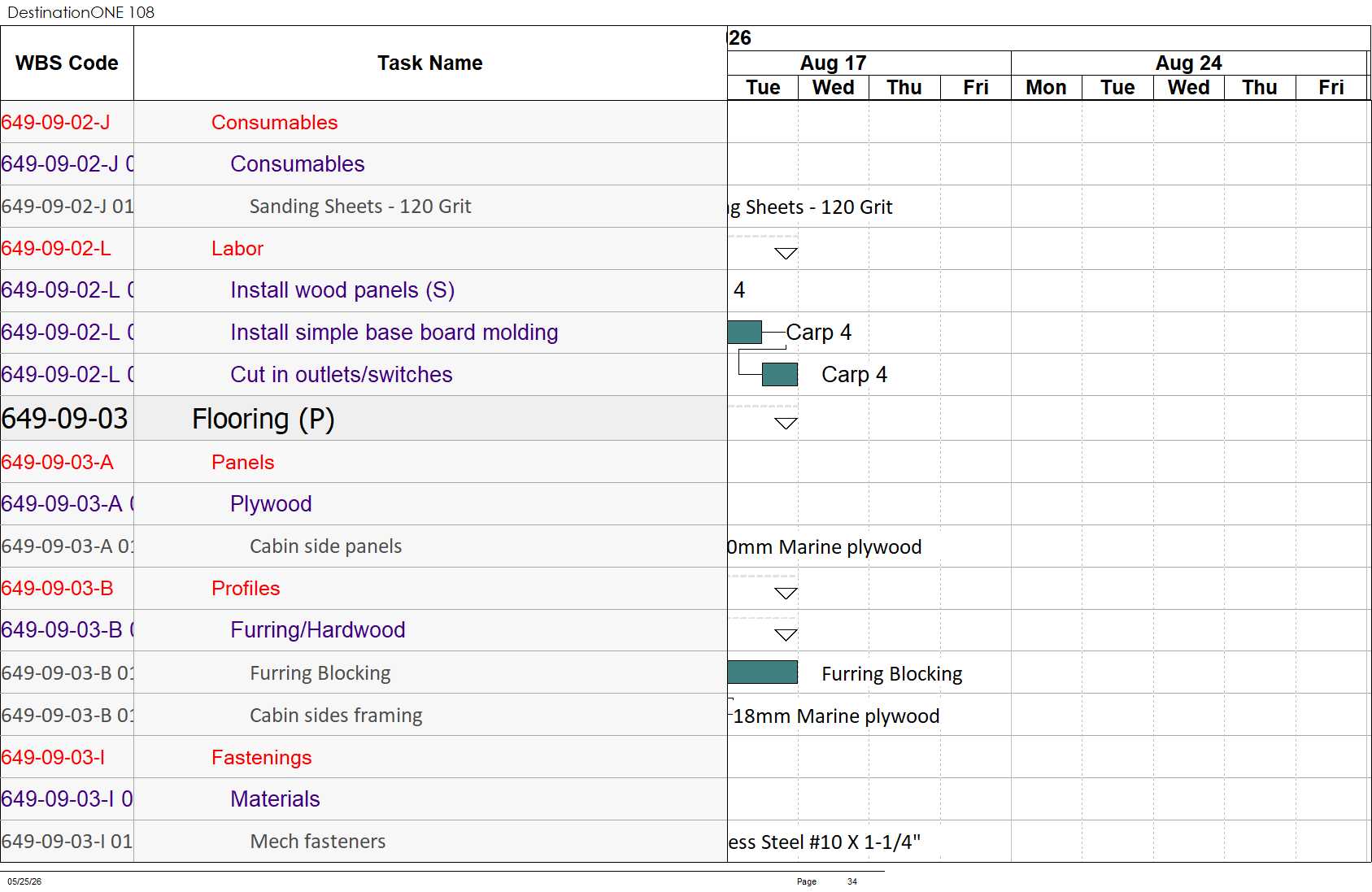Select Install wood panels (S) task
This screenshot has height=892, width=1372.
[342, 290]
